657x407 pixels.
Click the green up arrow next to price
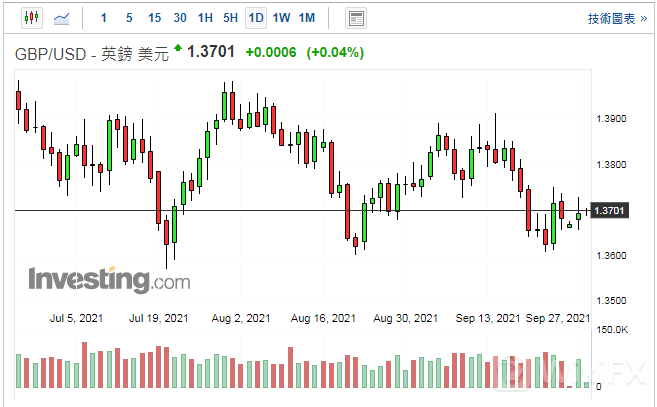tap(178, 48)
